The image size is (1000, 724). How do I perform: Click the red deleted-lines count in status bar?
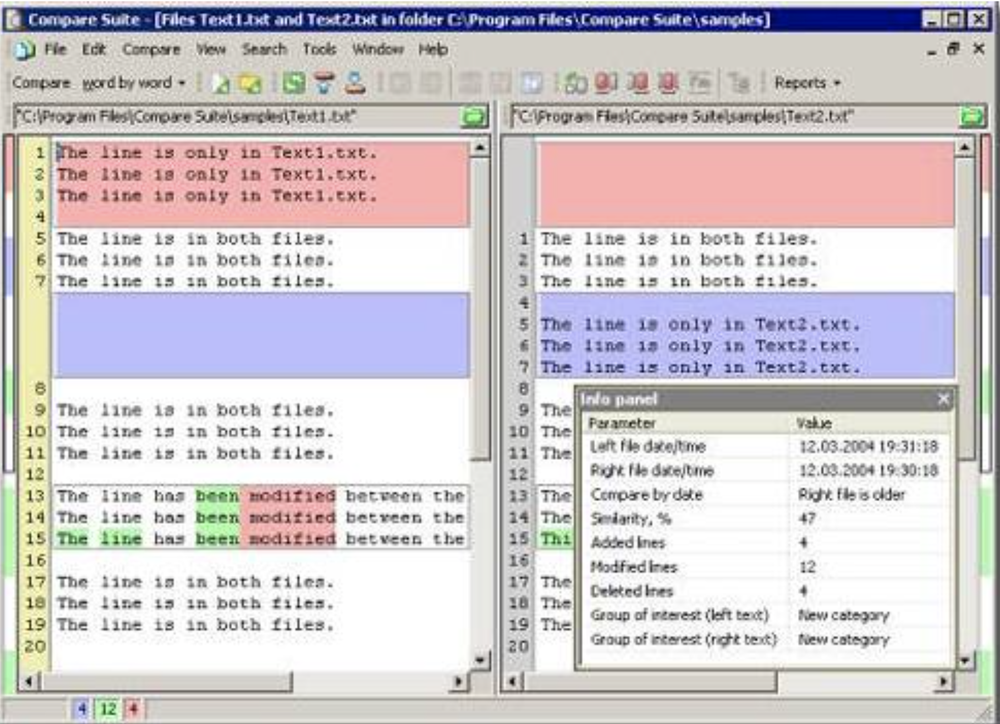tap(132, 709)
